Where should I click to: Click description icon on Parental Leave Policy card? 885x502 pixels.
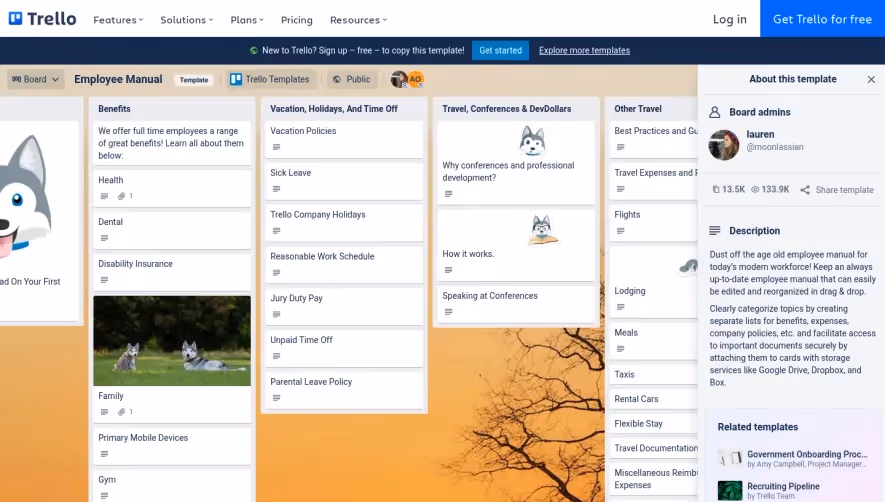tap(277, 398)
